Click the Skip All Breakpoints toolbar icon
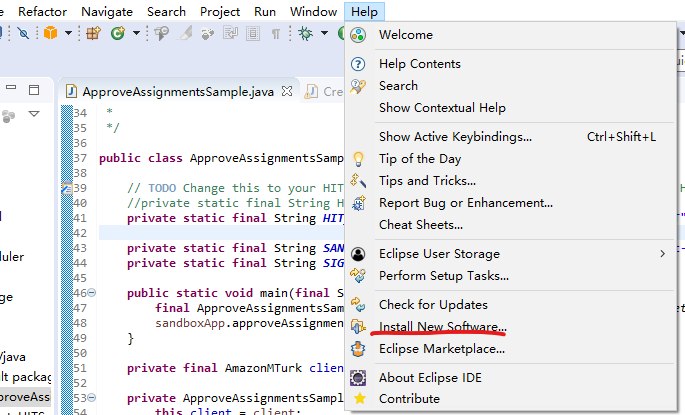The height and width of the screenshot is (415, 685). tap(23, 33)
